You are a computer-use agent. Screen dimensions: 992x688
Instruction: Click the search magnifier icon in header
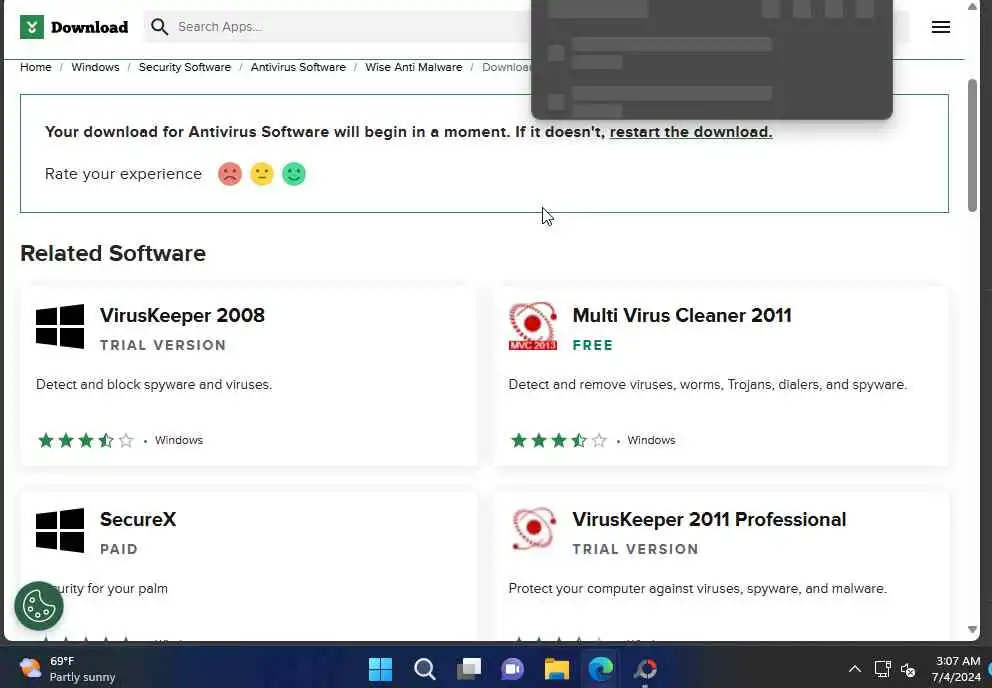point(159,27)
